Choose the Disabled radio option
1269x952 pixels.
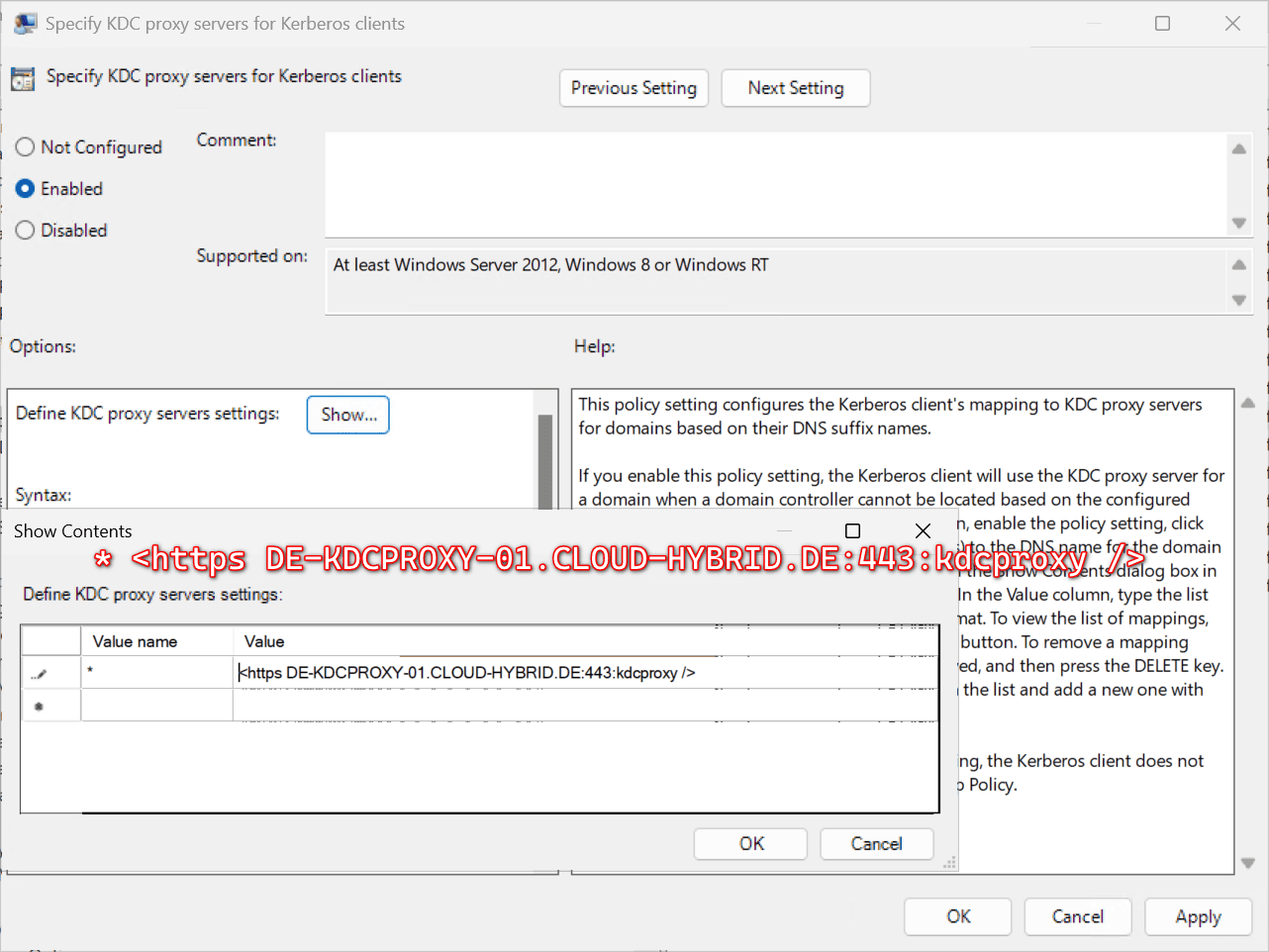(x=26, y=231)
